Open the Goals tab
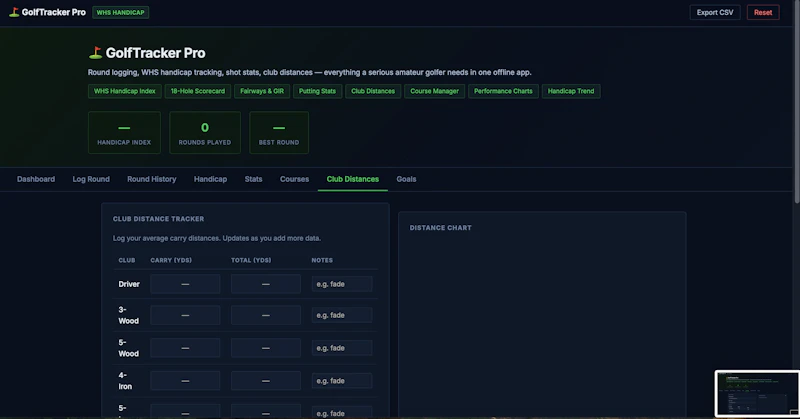The image size is (800, 419). point(406,179)
